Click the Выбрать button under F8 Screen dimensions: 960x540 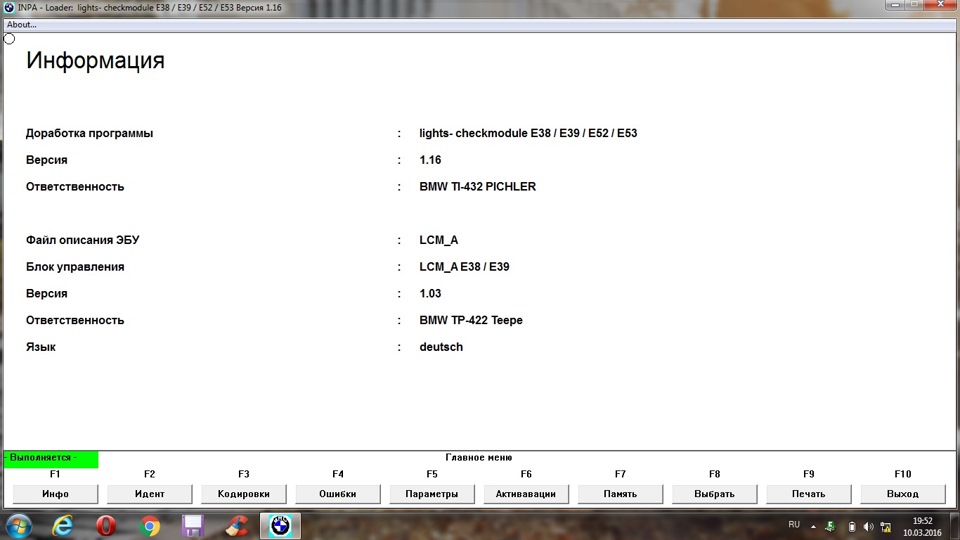coord(714,494)
